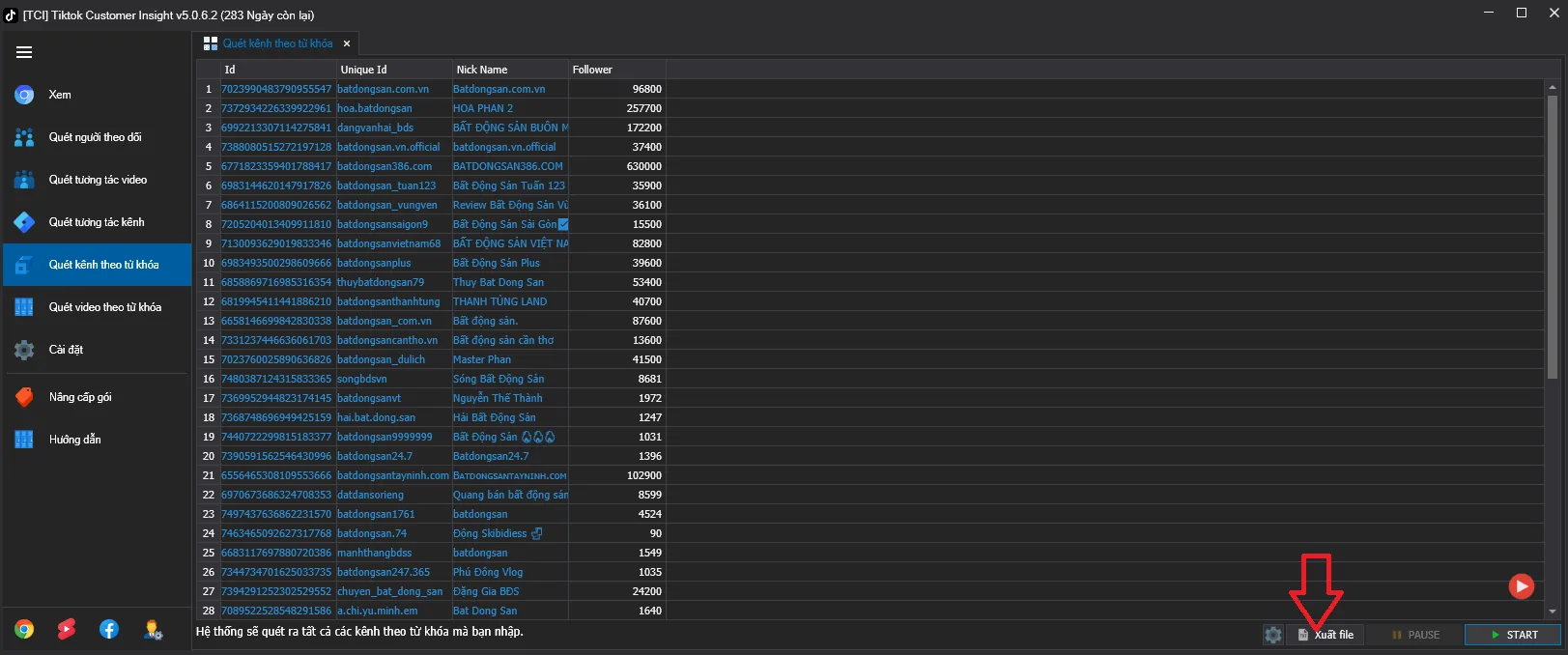Select the Unique Id dangvanhai_bds
The image size is (1568, 655).
tap(394, 128)
